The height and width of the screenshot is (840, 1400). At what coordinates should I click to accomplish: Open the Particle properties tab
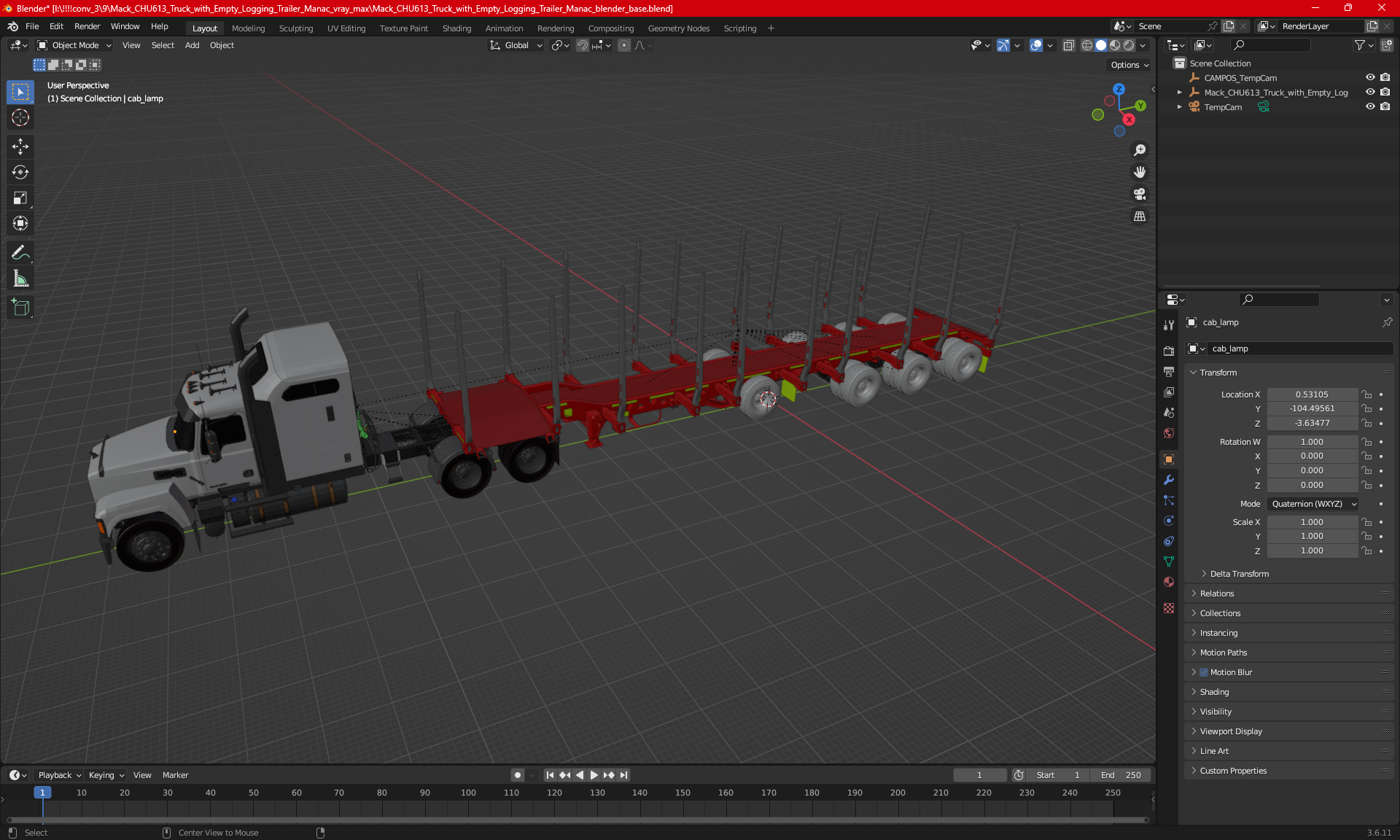[x=1169, y=500]
